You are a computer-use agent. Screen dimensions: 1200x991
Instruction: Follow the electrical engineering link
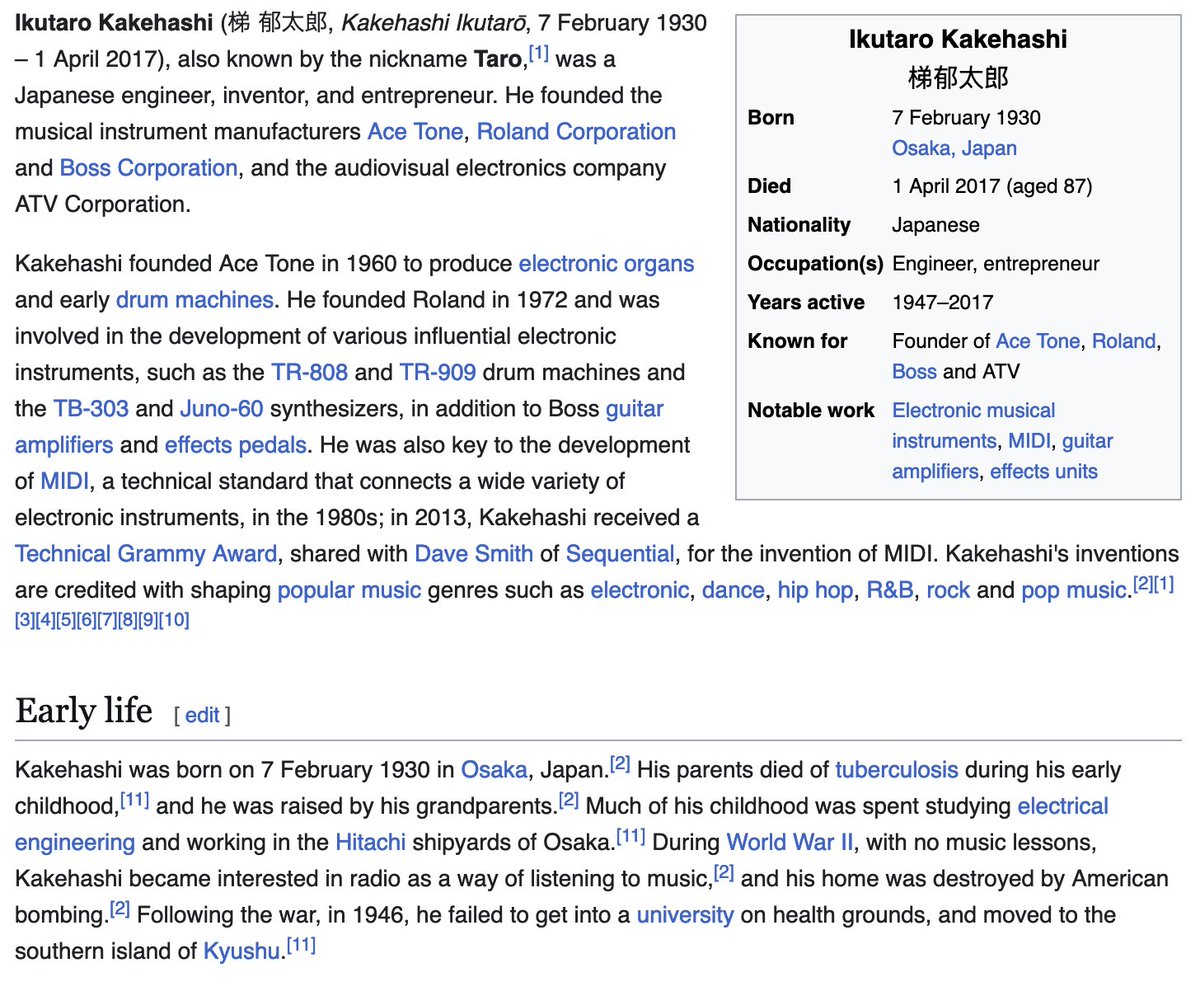[562, 824]
